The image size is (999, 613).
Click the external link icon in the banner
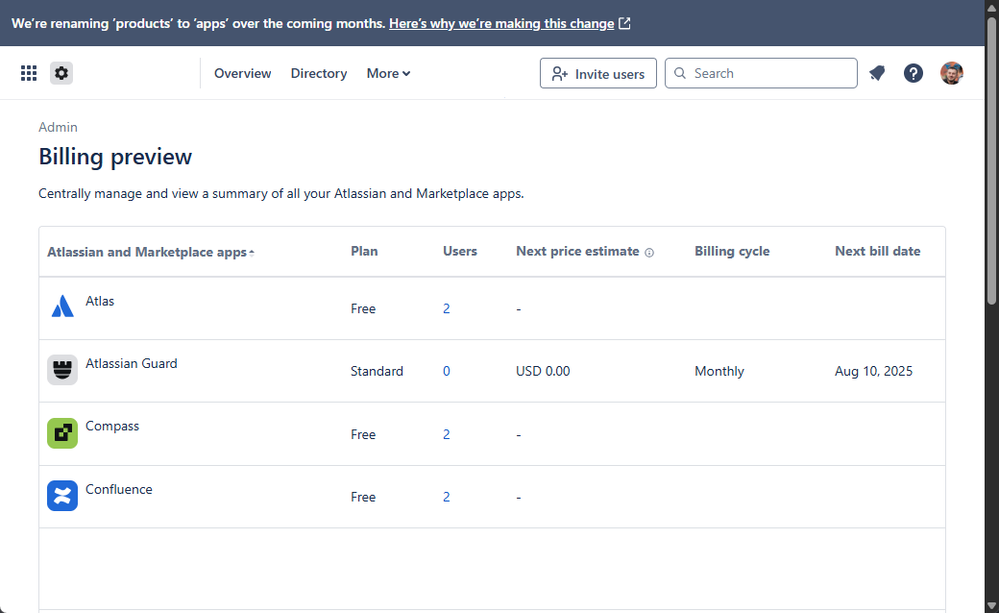point(625,24)
